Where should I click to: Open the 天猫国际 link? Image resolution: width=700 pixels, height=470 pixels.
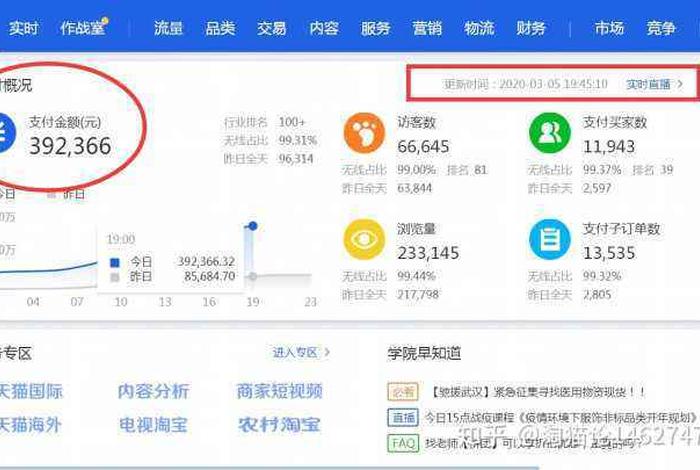pyautogui.click(x=31, y=391)
